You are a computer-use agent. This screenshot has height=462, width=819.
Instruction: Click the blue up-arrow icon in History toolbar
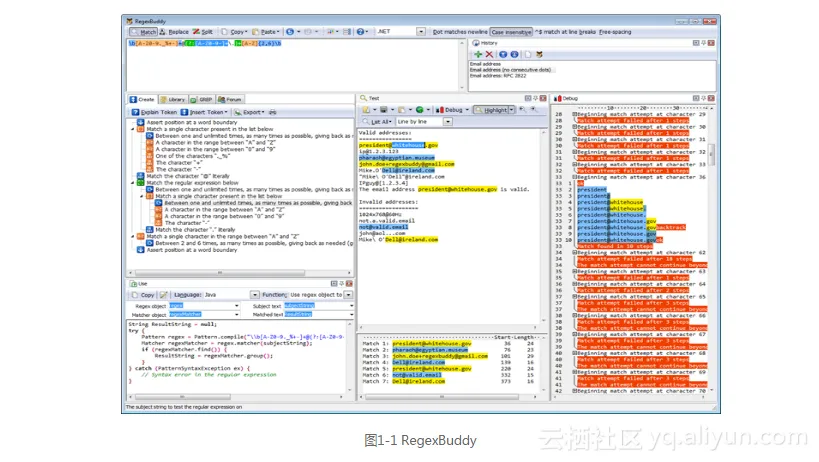(x=503, y=54)
